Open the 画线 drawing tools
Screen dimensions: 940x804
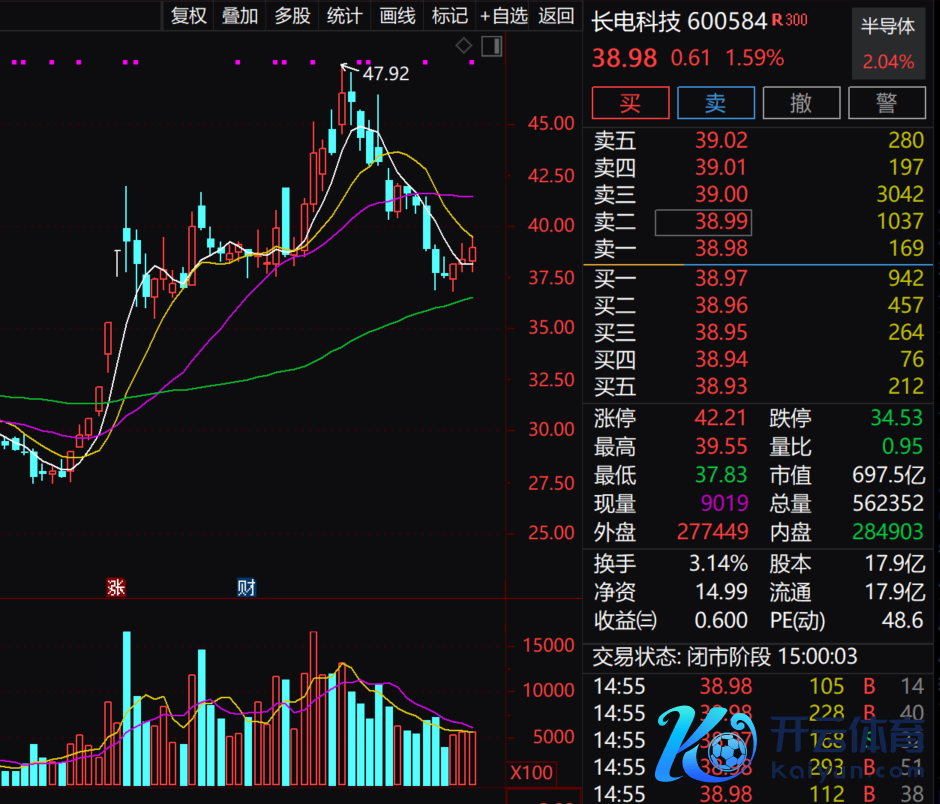pos(398,15)
